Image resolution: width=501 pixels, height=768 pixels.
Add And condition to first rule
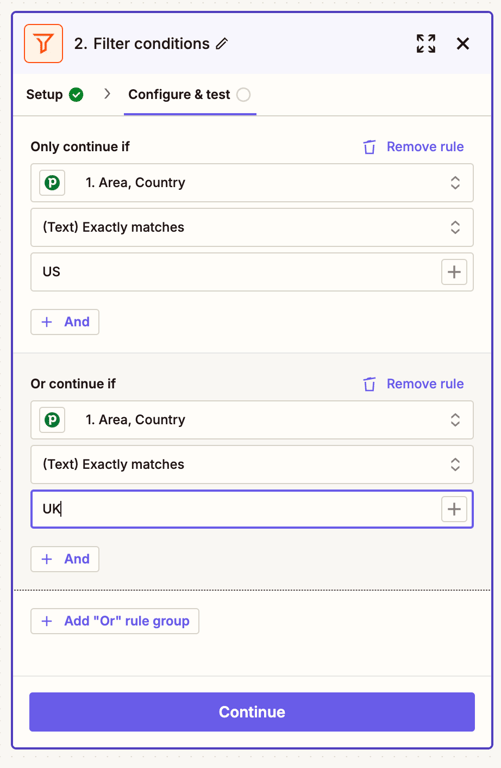pos(65,322)
